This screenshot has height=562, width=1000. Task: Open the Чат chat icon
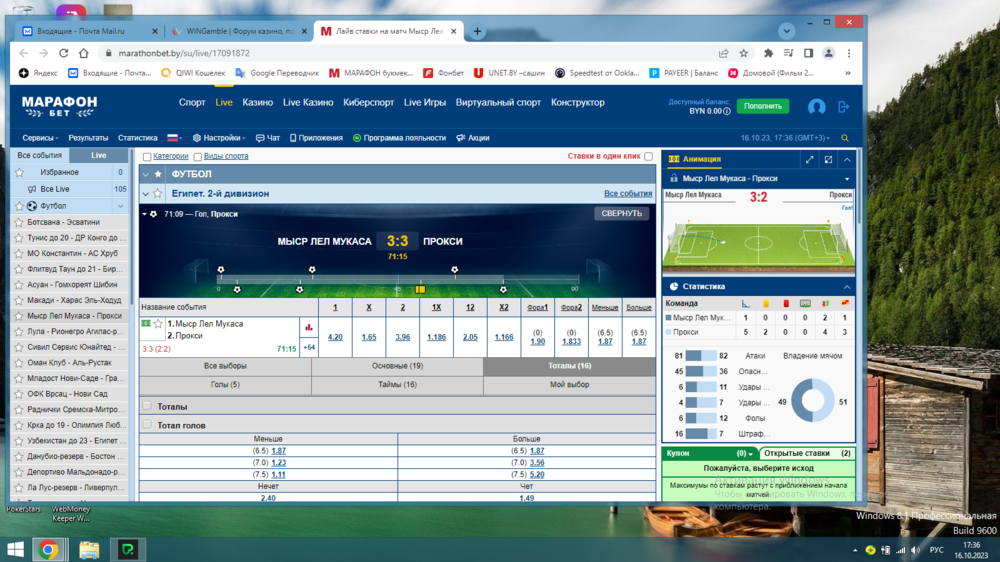coord(267,138)
